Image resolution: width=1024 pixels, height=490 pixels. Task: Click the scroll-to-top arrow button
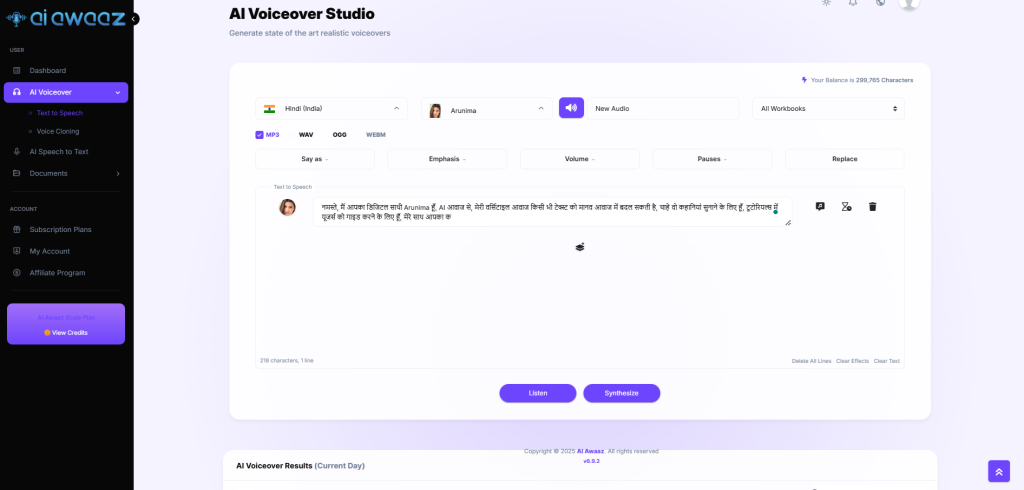[x=998, y=471]
